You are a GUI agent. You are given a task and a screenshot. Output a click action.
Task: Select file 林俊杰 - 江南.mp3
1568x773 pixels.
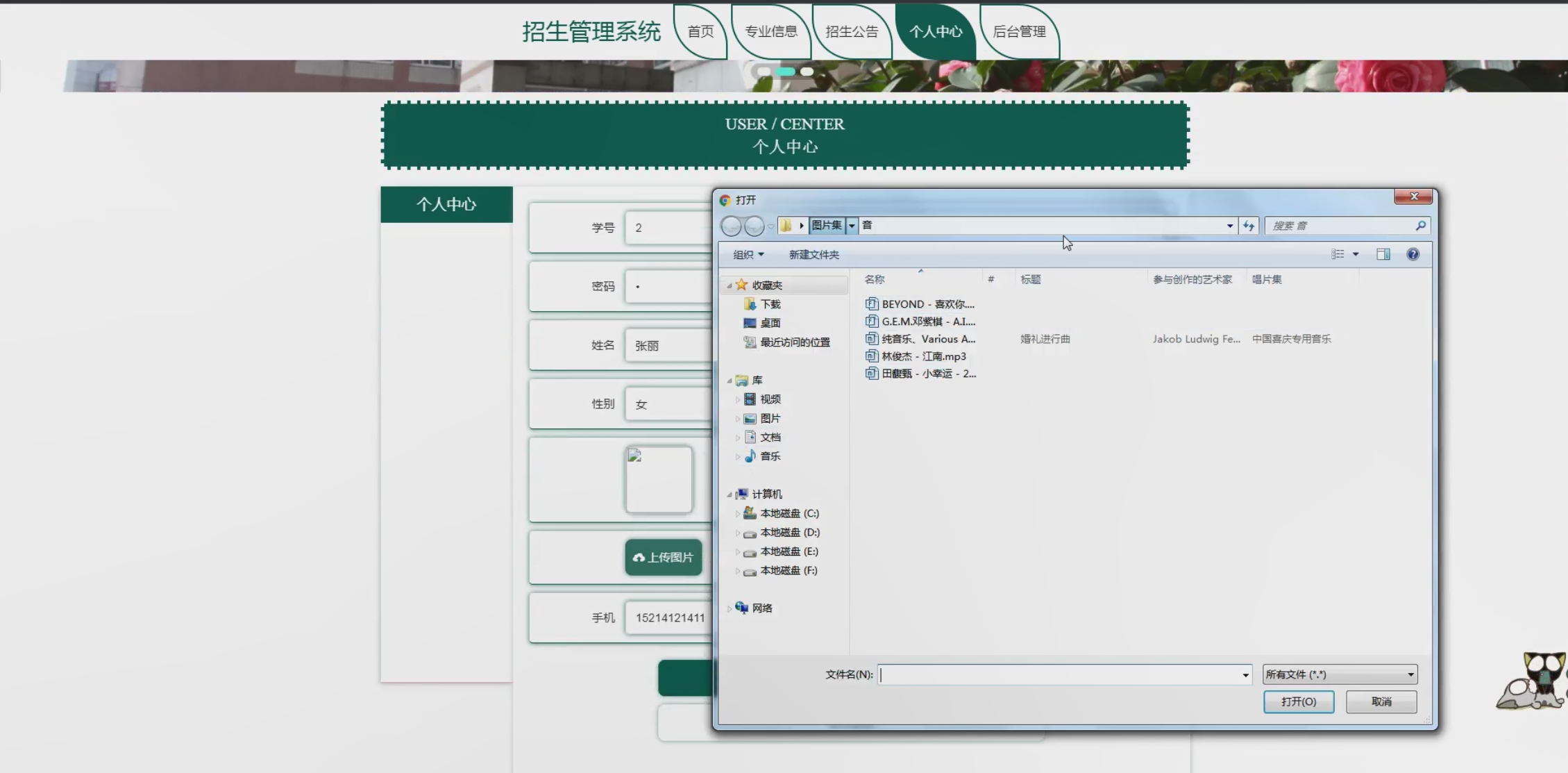point(923,356)
